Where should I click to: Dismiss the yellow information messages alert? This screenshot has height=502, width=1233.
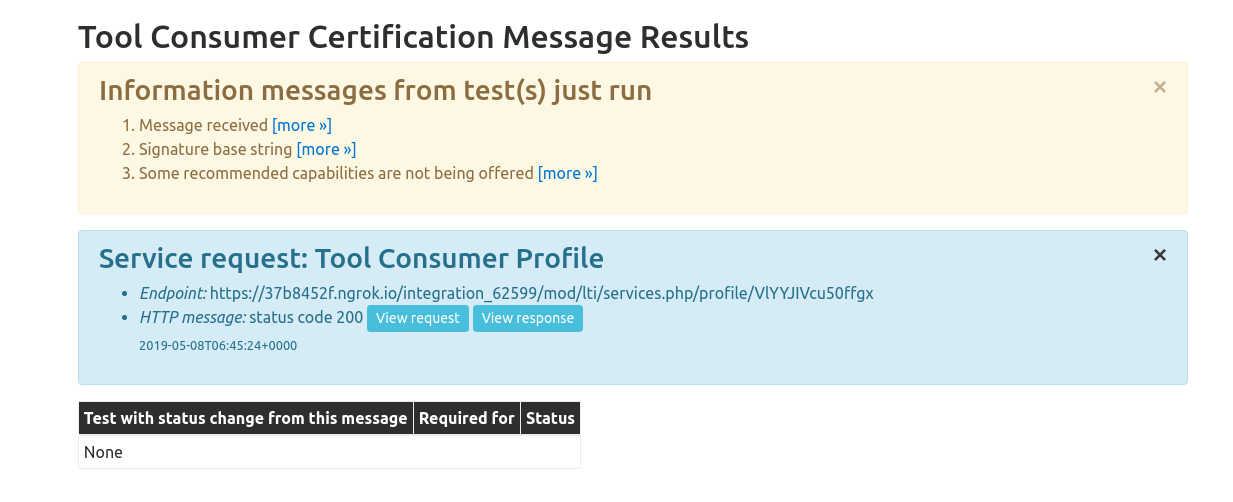coord(1160,87)
